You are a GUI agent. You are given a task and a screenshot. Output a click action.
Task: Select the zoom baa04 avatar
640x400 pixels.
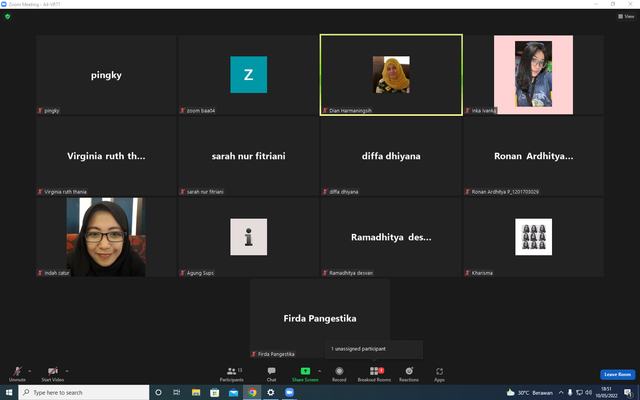point(249,74)
